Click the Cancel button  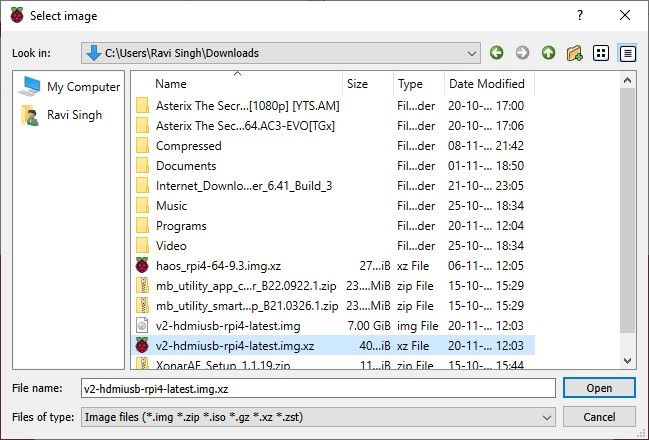click(599, 417)
